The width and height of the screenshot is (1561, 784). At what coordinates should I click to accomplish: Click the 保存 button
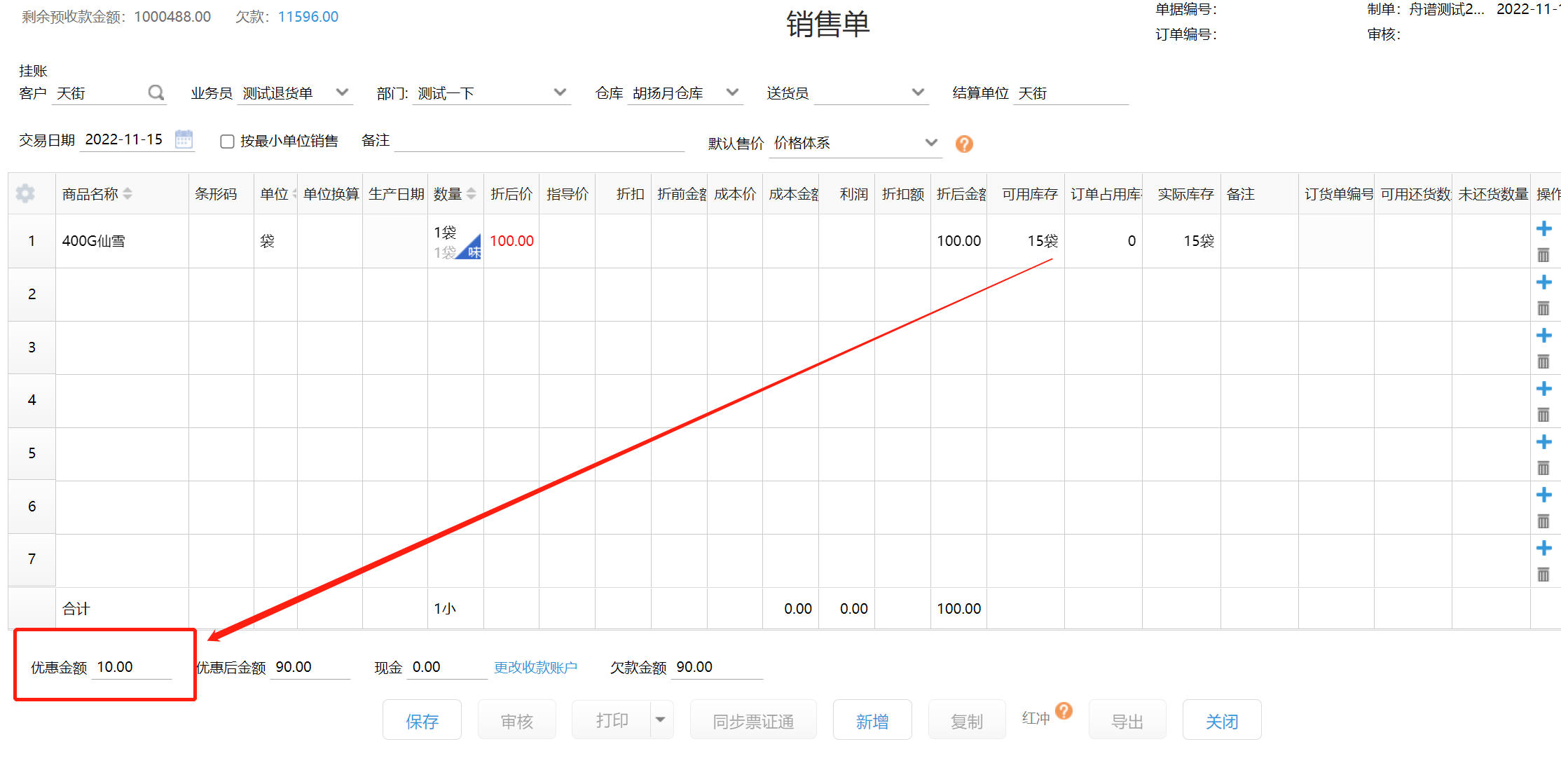pyautogui.click(x=422, y=720)
